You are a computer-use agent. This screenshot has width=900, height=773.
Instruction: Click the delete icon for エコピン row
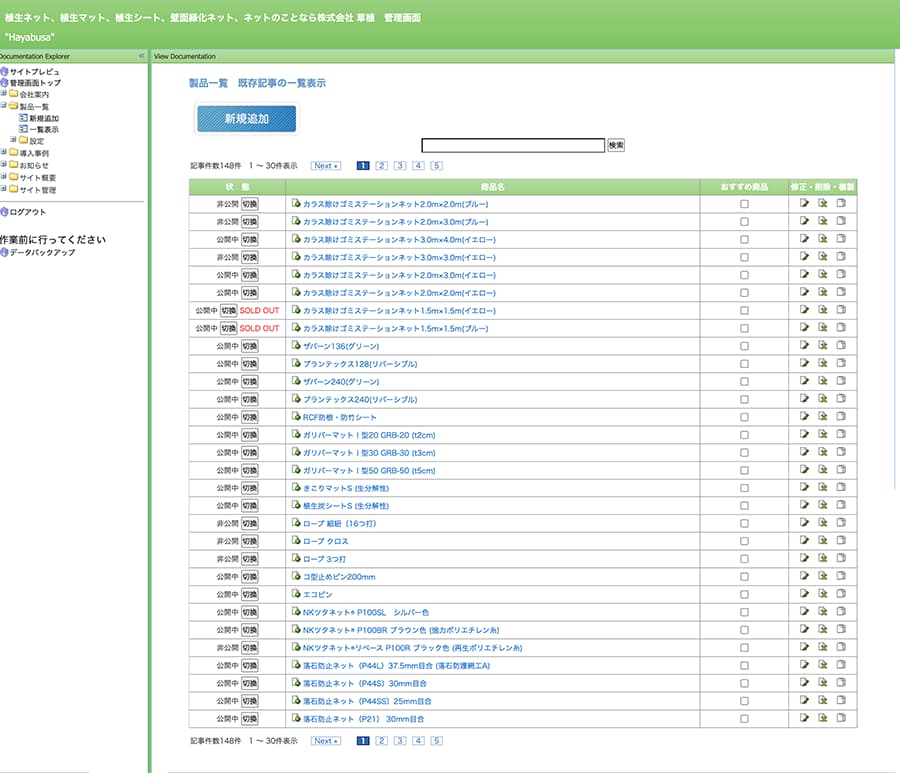(822, 594)
